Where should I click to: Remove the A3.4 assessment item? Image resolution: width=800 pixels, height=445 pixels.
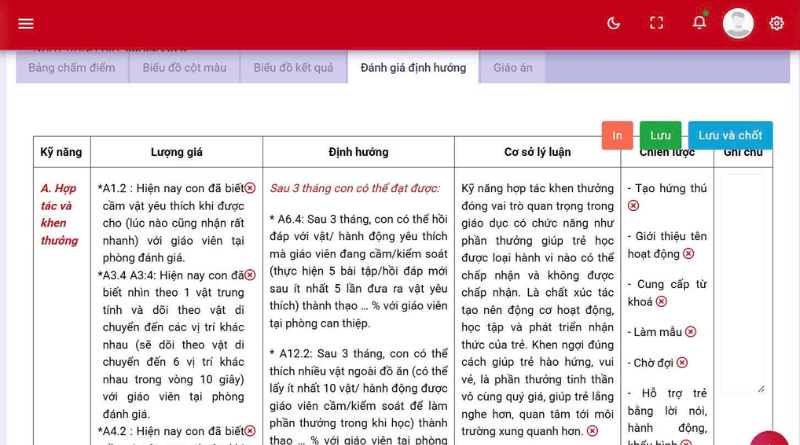coord(250,275)
